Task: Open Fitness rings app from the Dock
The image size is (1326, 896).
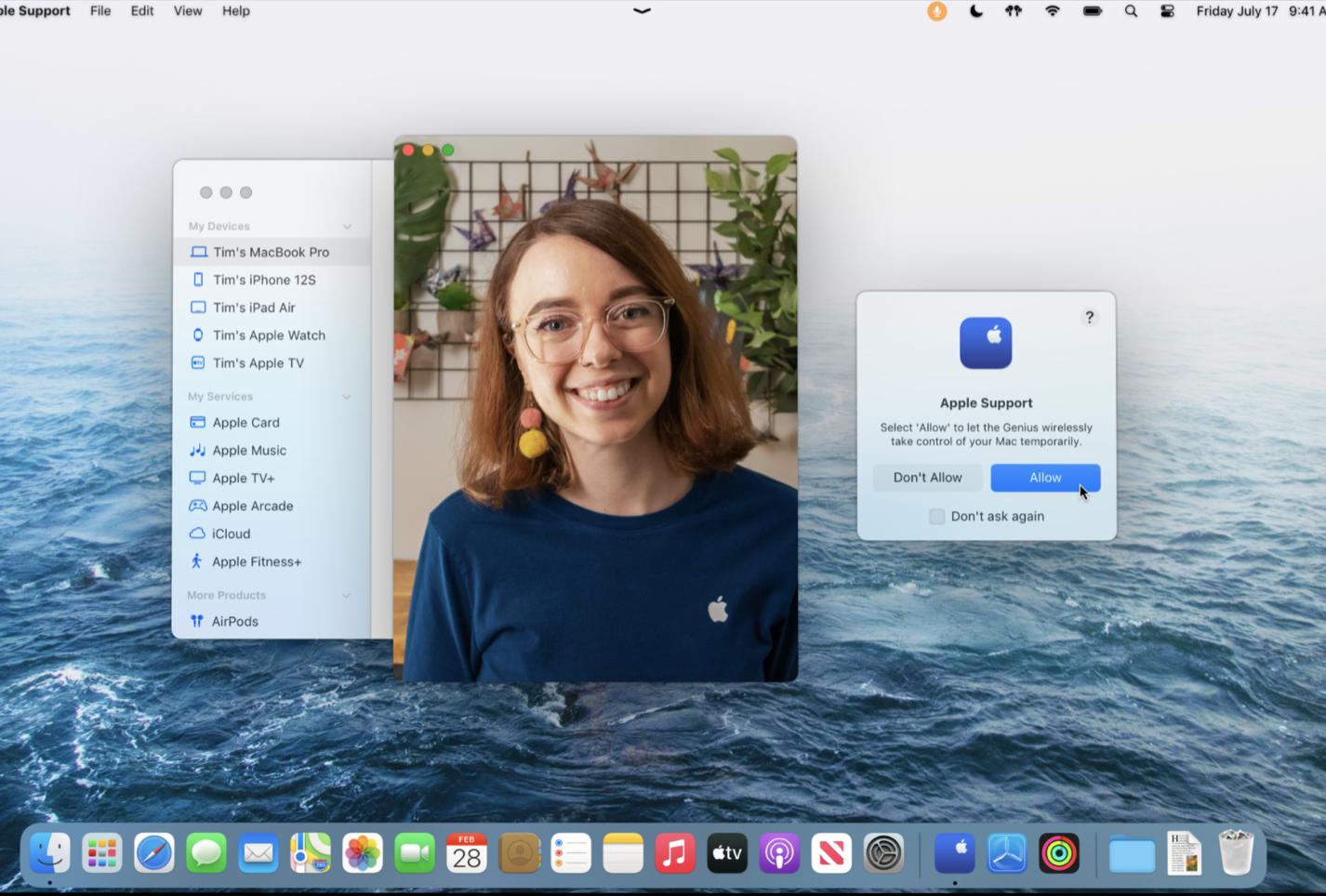Action: pyautogui.click(x=1059, y=852)
